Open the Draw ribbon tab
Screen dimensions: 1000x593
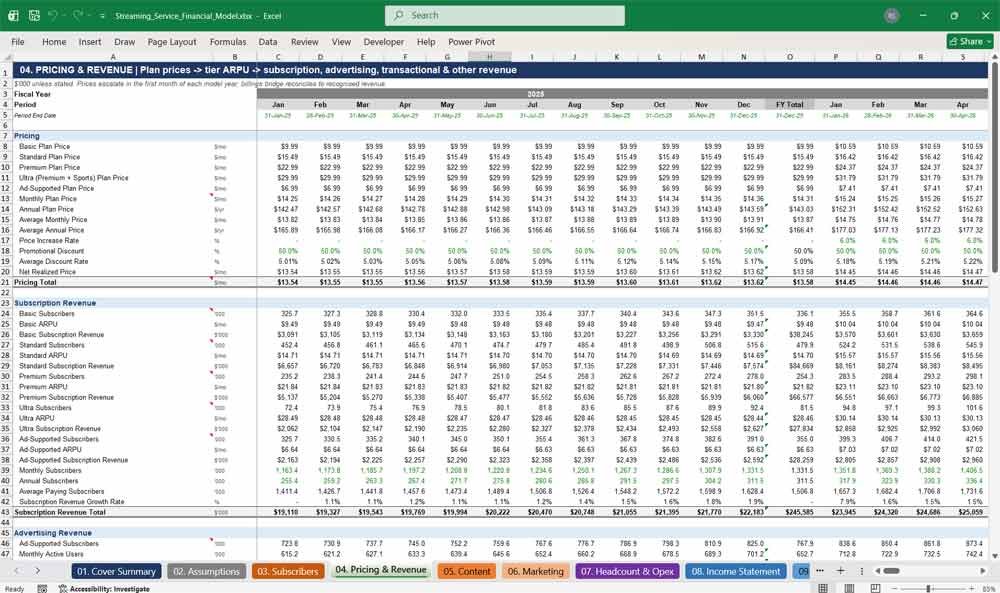(x=124, y=41)
